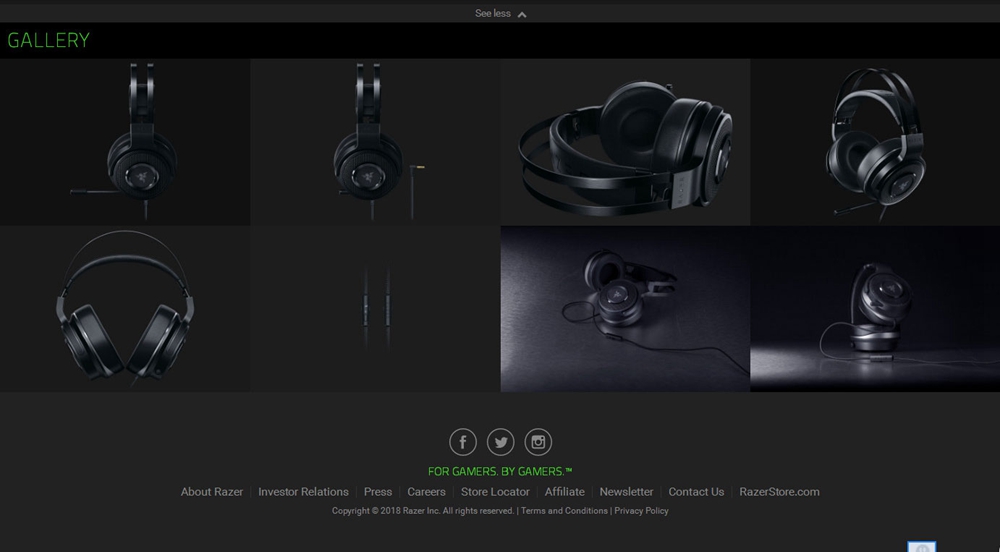Visit the RazerStore.com link

click(779, 492)
